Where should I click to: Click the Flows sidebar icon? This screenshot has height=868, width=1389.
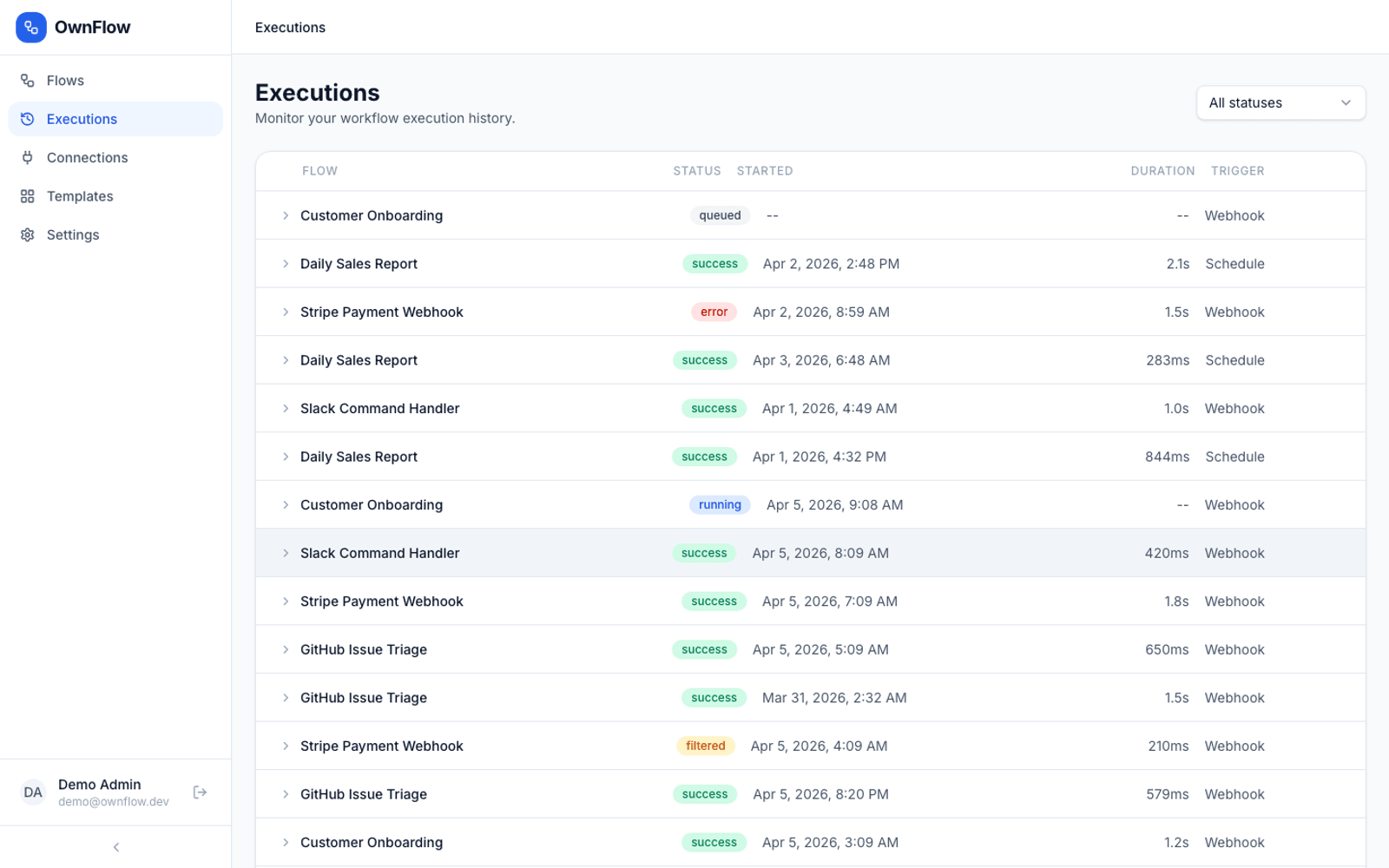click(28, 81)
